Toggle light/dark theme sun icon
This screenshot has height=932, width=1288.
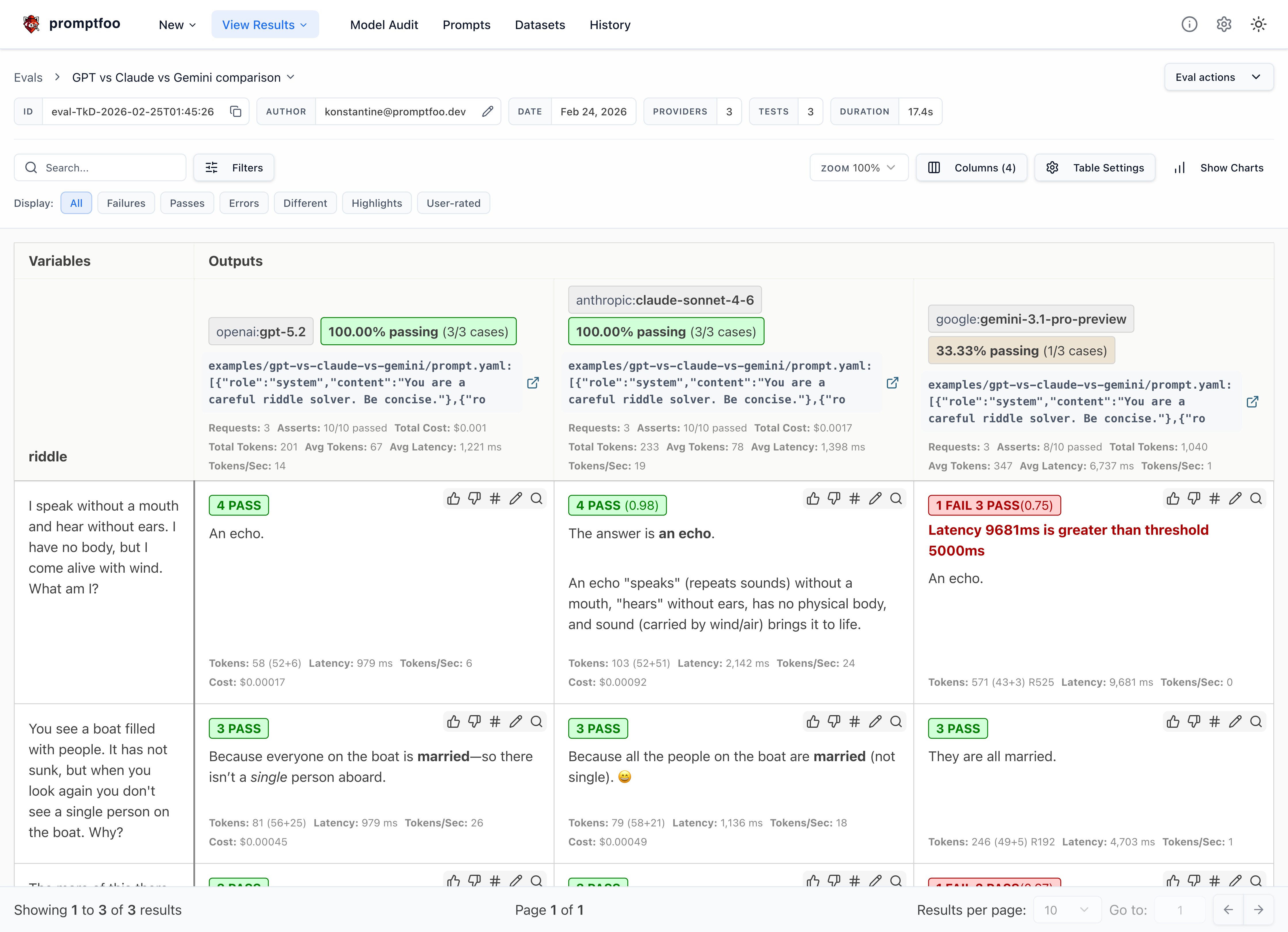click(x=1258, y=24)
